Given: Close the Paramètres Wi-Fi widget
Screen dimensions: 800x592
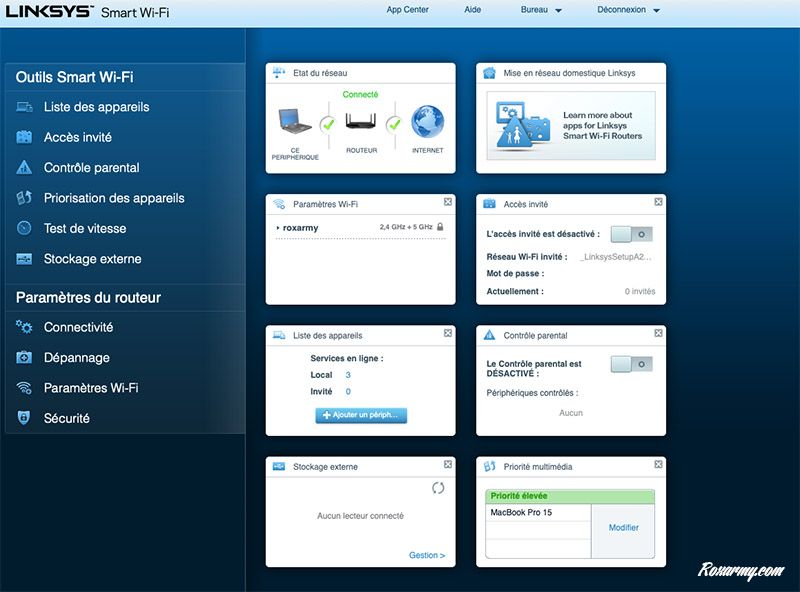Looking at the screenshot, I should pos(447,202).
